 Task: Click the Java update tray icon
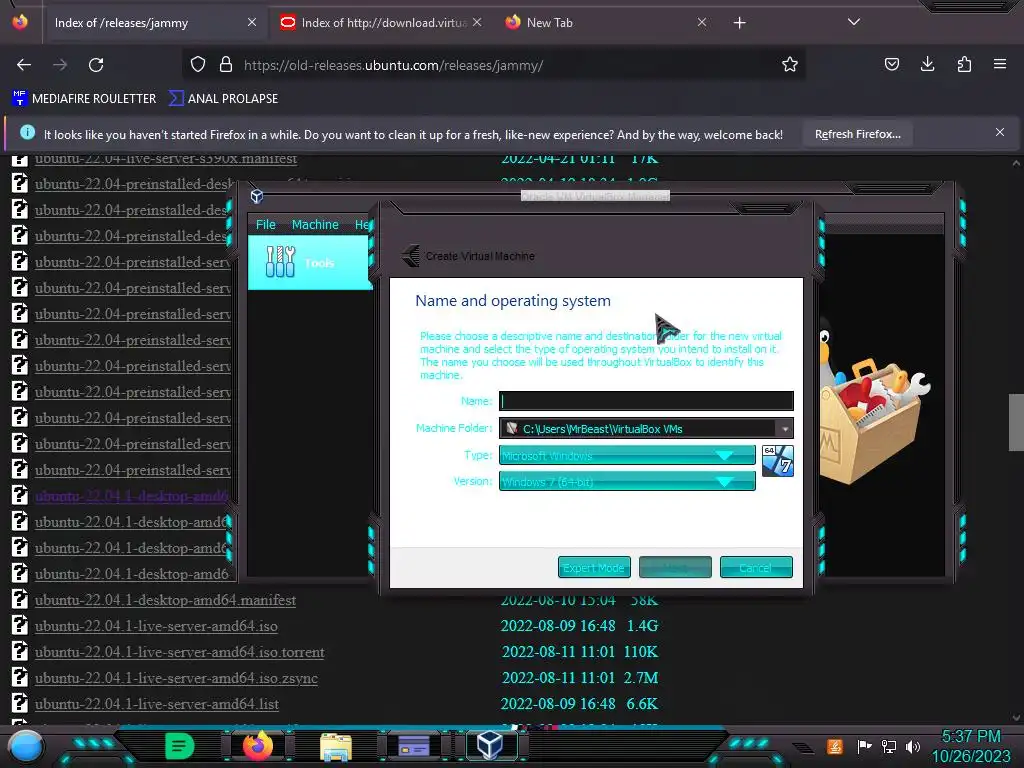tap(835, 746)
